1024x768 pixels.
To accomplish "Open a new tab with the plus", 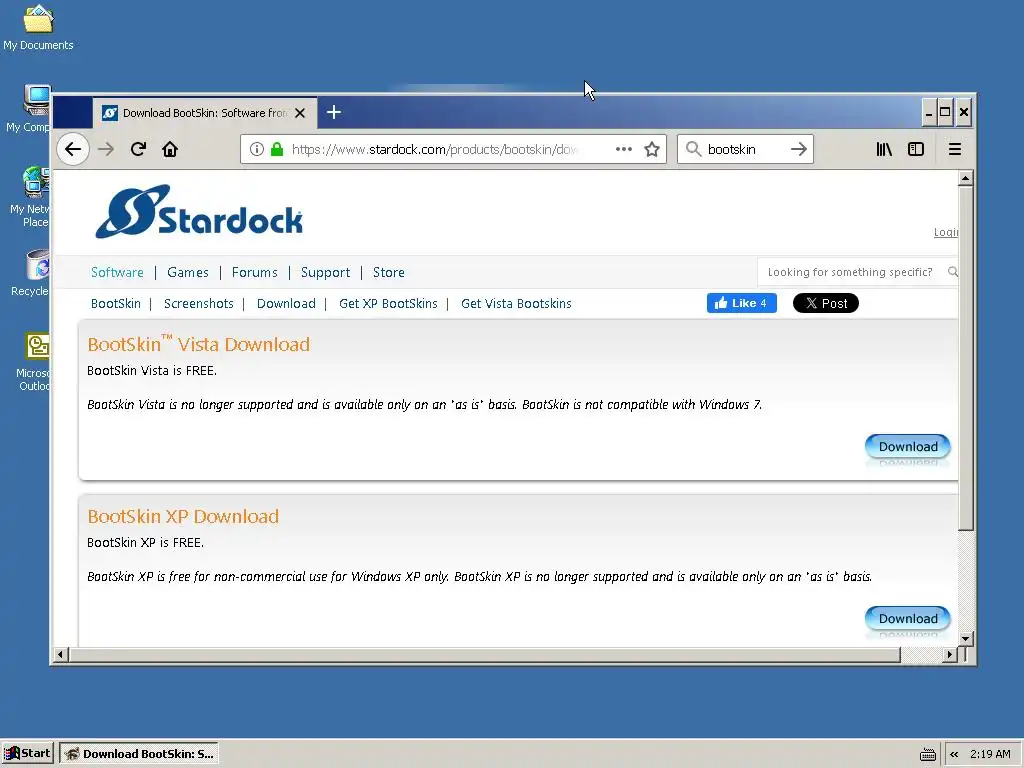I will [334, 112].
